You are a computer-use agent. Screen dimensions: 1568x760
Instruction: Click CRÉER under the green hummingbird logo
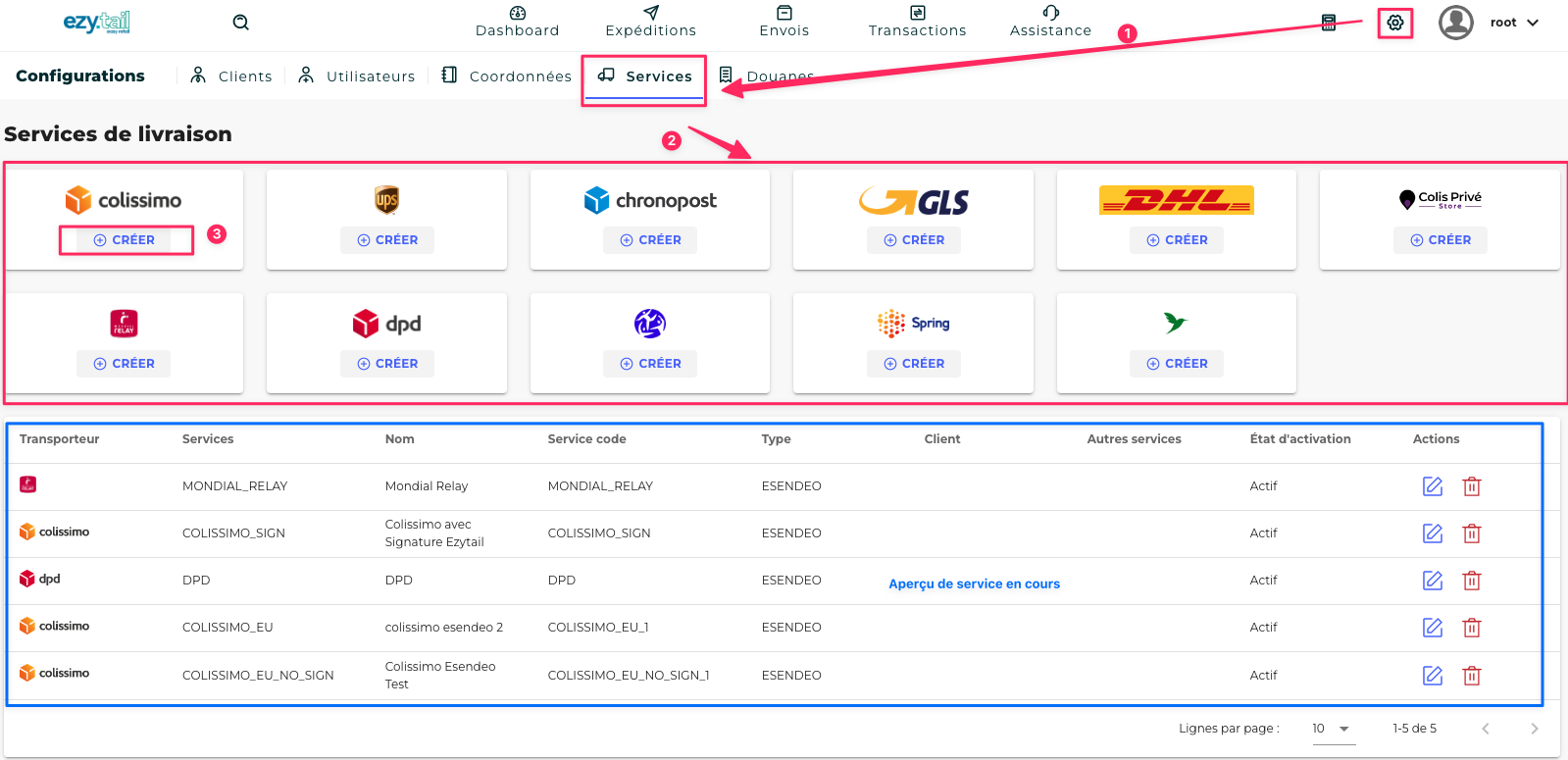[1177, 364]
